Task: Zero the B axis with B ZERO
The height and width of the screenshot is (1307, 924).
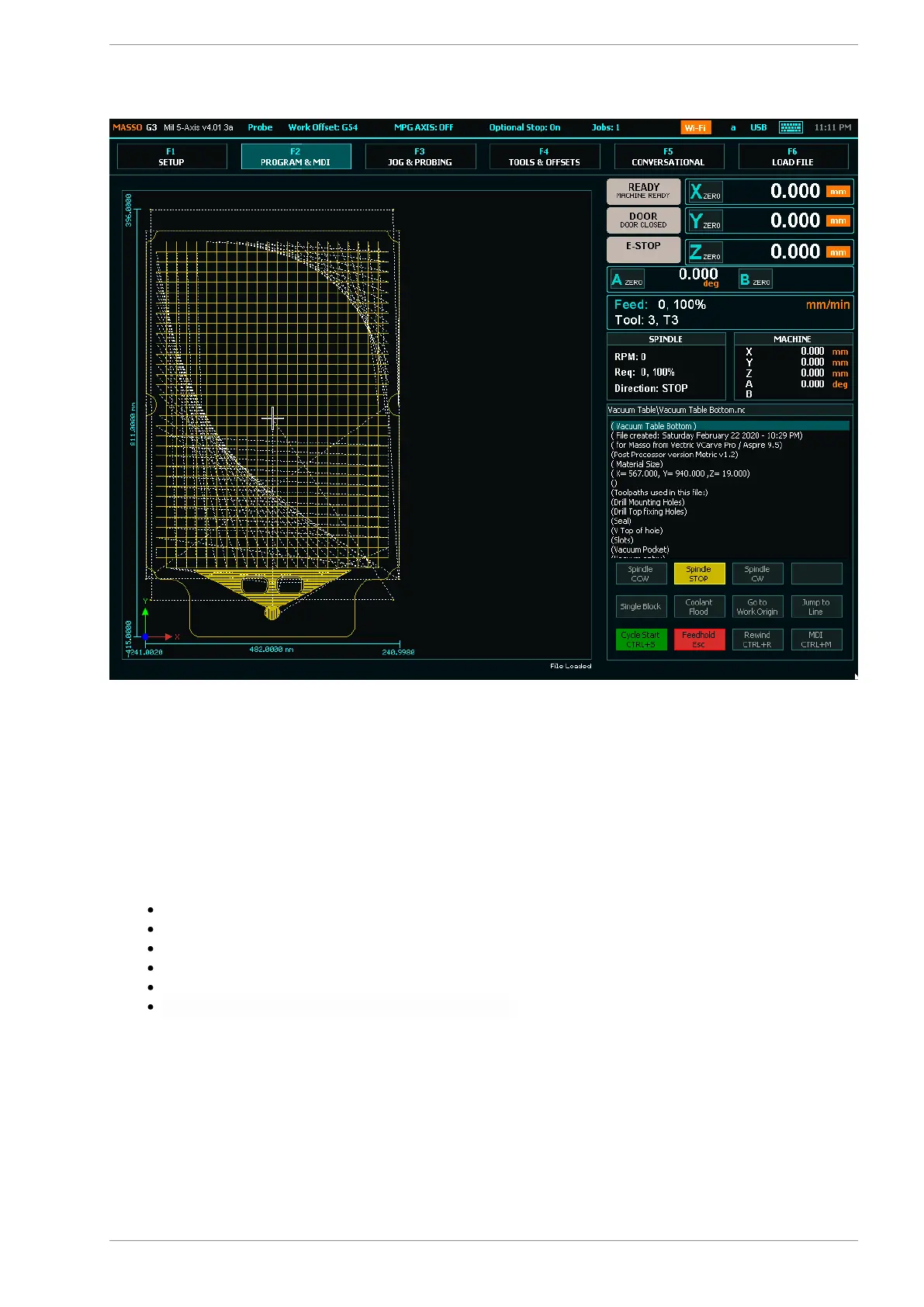Action: [755, 279]
